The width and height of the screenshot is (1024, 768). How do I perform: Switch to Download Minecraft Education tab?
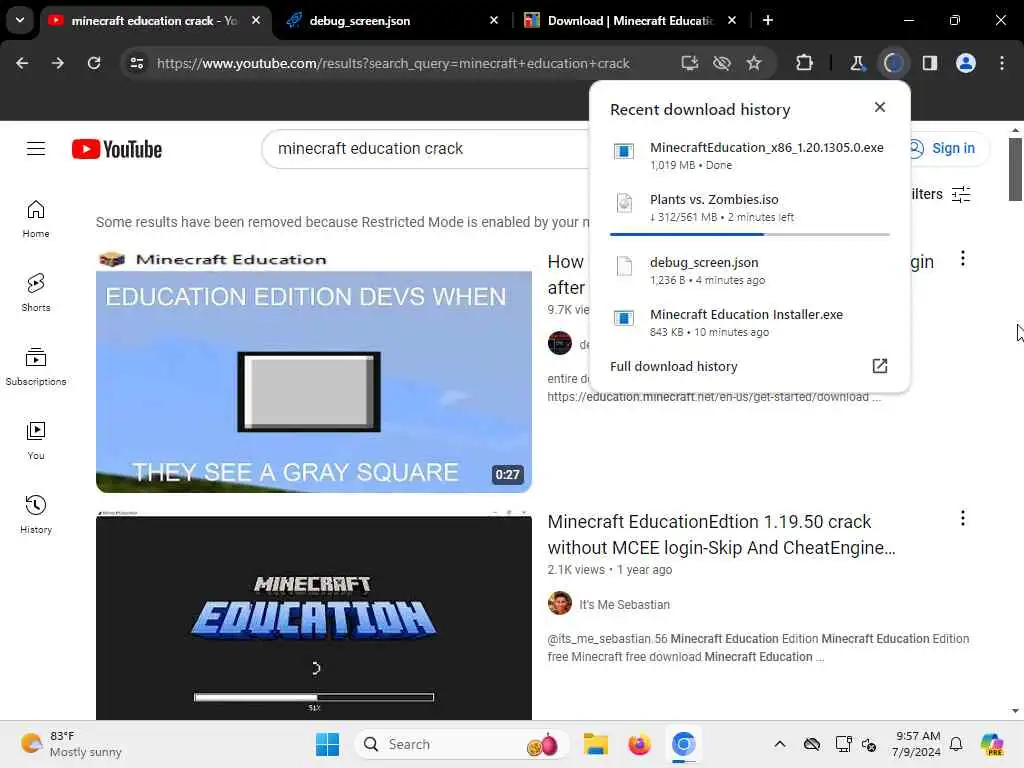coord(630,20)
